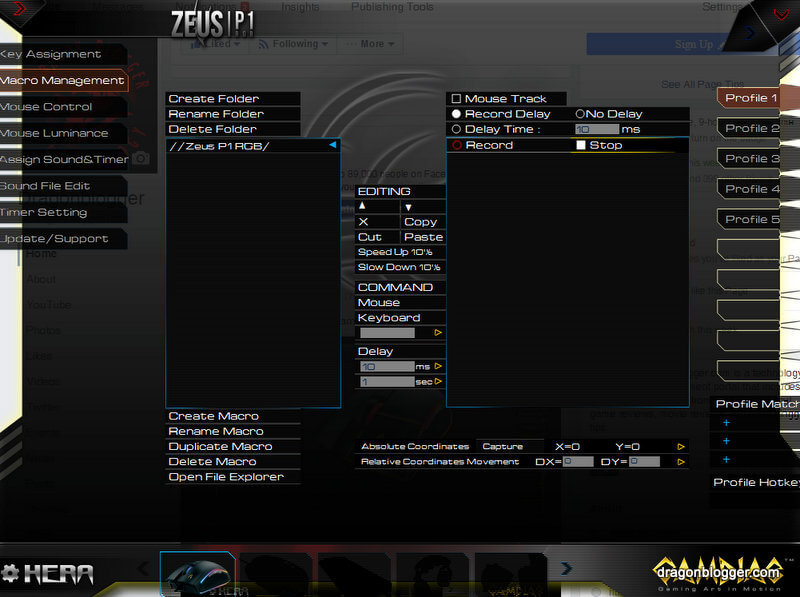800x597 pixels.
Task: Open Sound File Edit section
Action: point(62,186)
